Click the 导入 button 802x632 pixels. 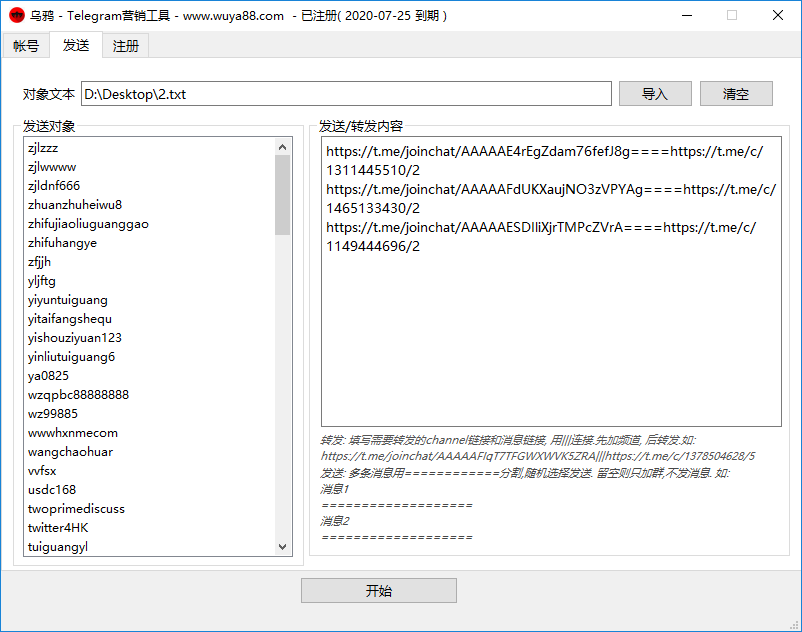pyautogui.click(x=655, y=94)
